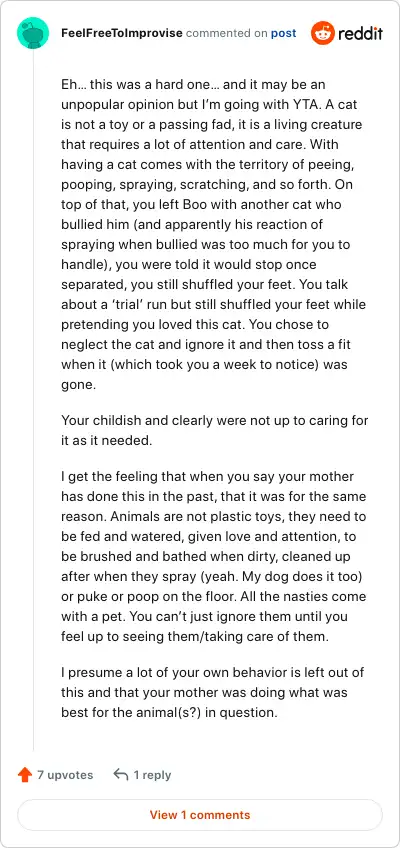
Task: Click the "View 1 comments" button
Action: (x=200, y=814)
